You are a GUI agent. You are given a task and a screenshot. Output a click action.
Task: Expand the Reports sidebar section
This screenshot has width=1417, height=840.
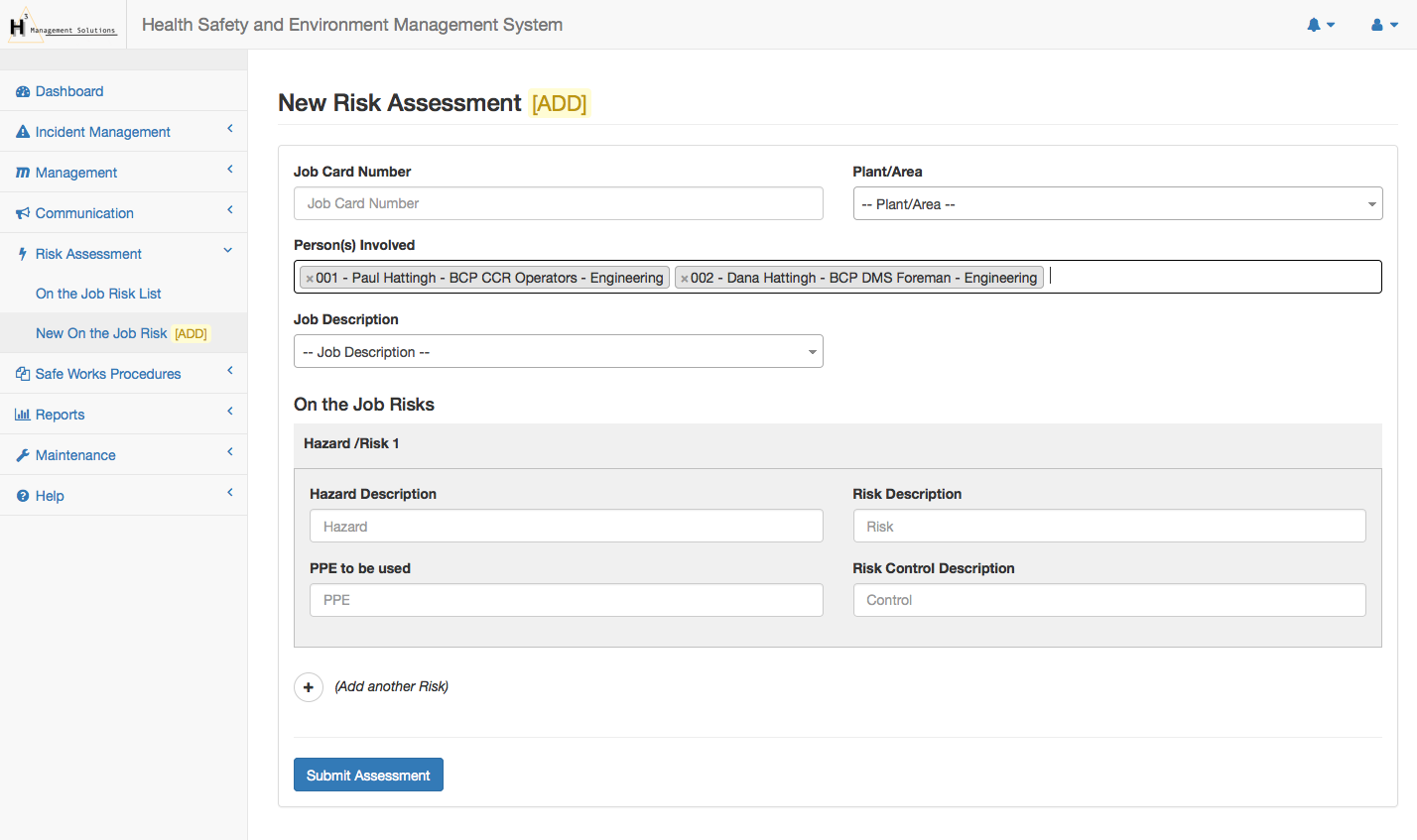[x=60, y=415]
